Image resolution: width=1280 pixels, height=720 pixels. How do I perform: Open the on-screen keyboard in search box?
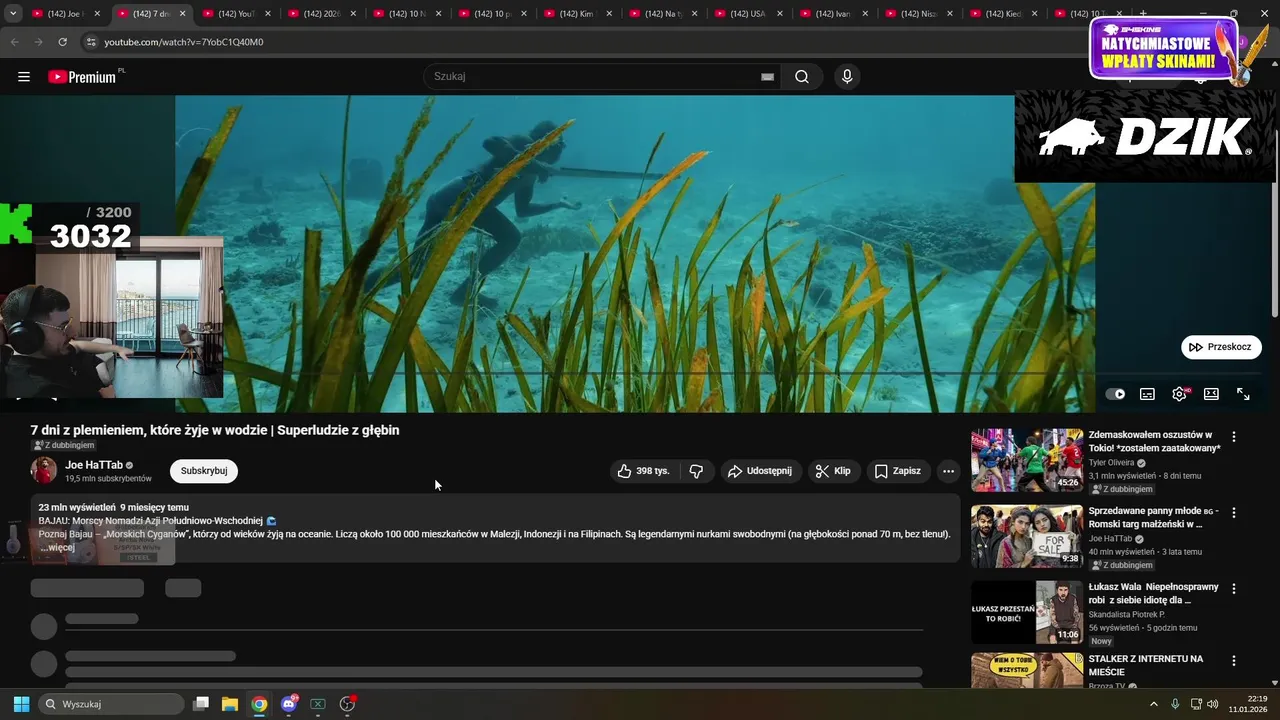[x=767, y=77]
